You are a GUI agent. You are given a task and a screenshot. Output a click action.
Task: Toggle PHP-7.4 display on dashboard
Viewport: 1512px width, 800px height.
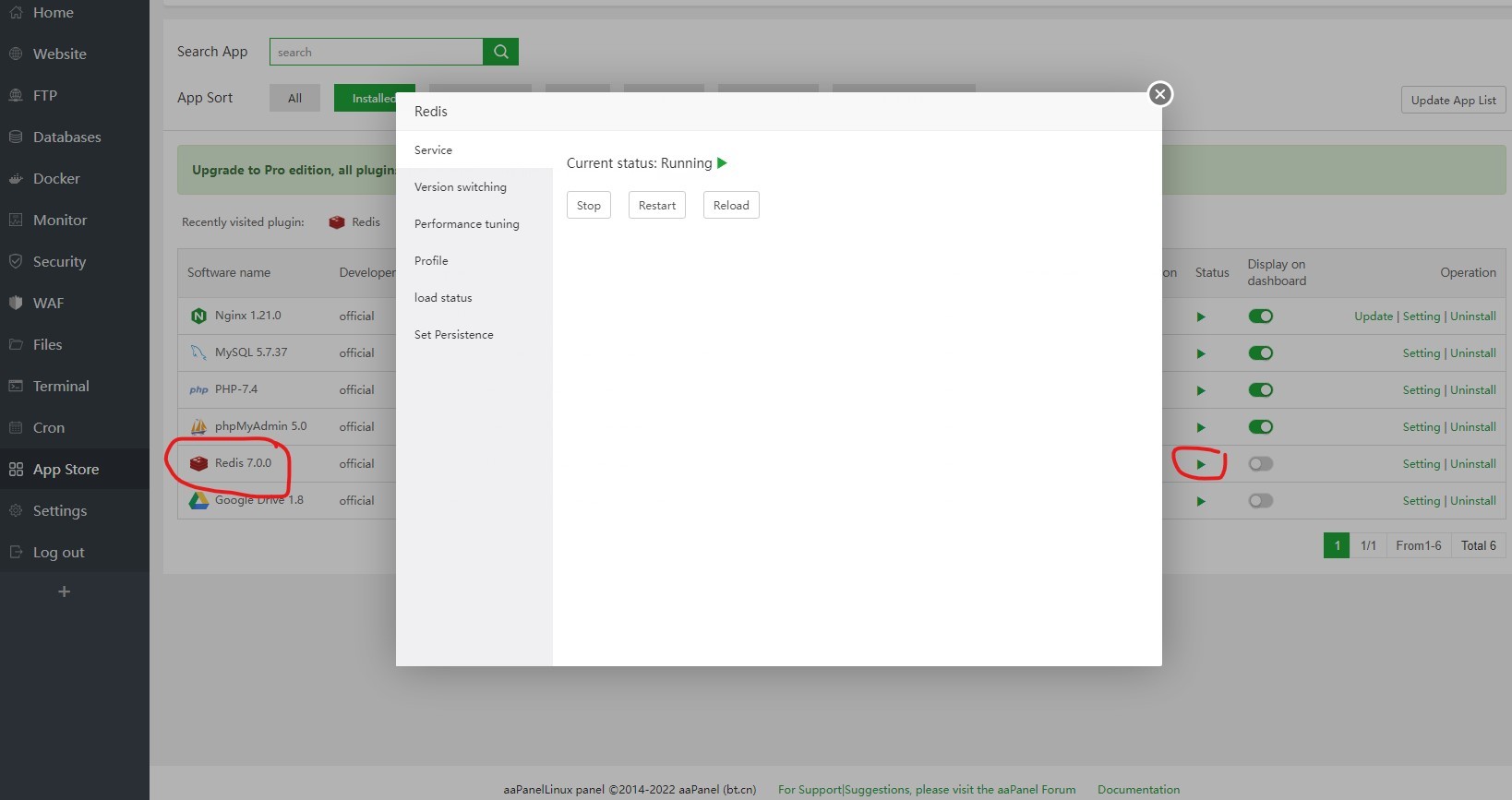pos(1260,390)
